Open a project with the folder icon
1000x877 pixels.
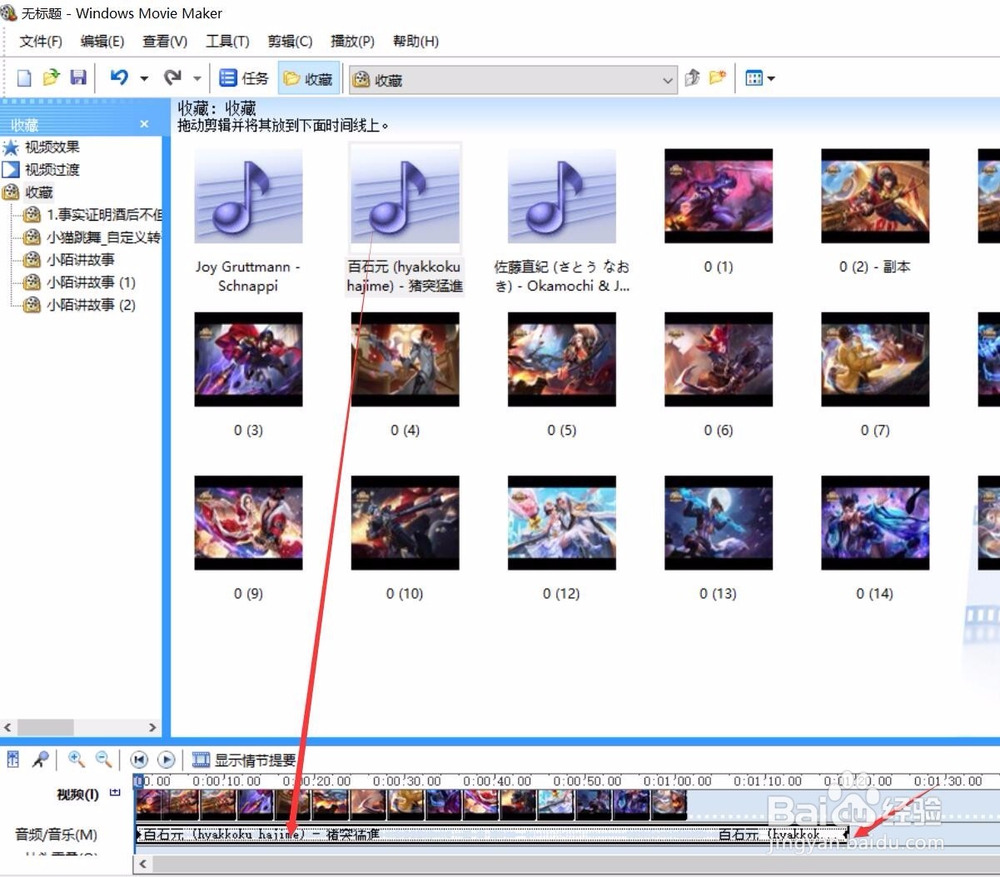click(x=51, y=78)
